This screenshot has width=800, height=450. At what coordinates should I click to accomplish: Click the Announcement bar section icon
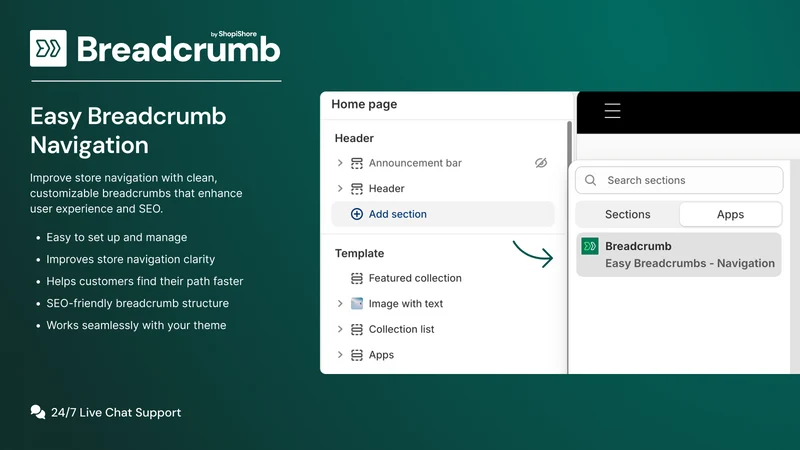[357, 163]
